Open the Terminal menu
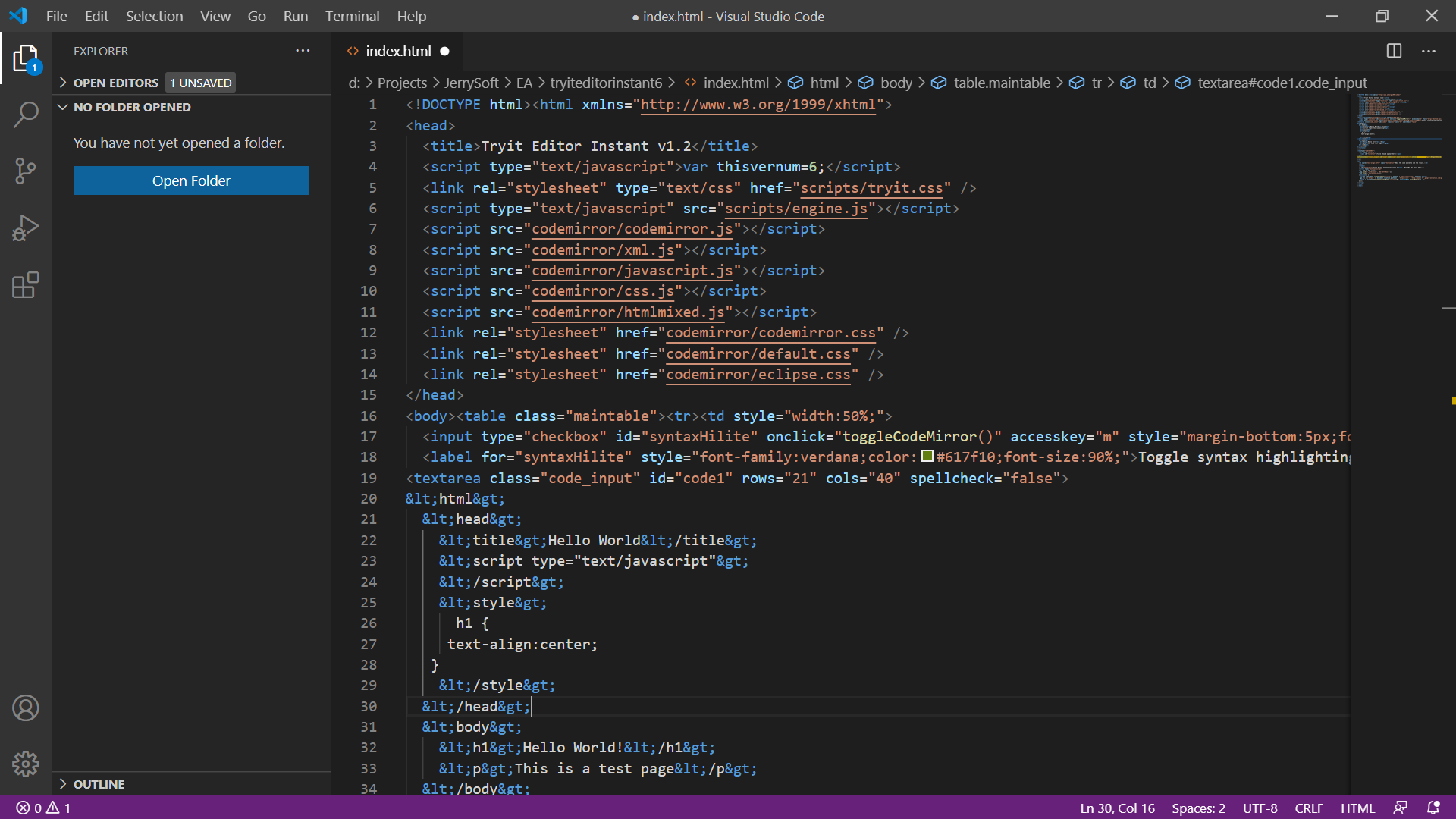The height and width of the screenshot is (819, 1456). tap(352, 16)
